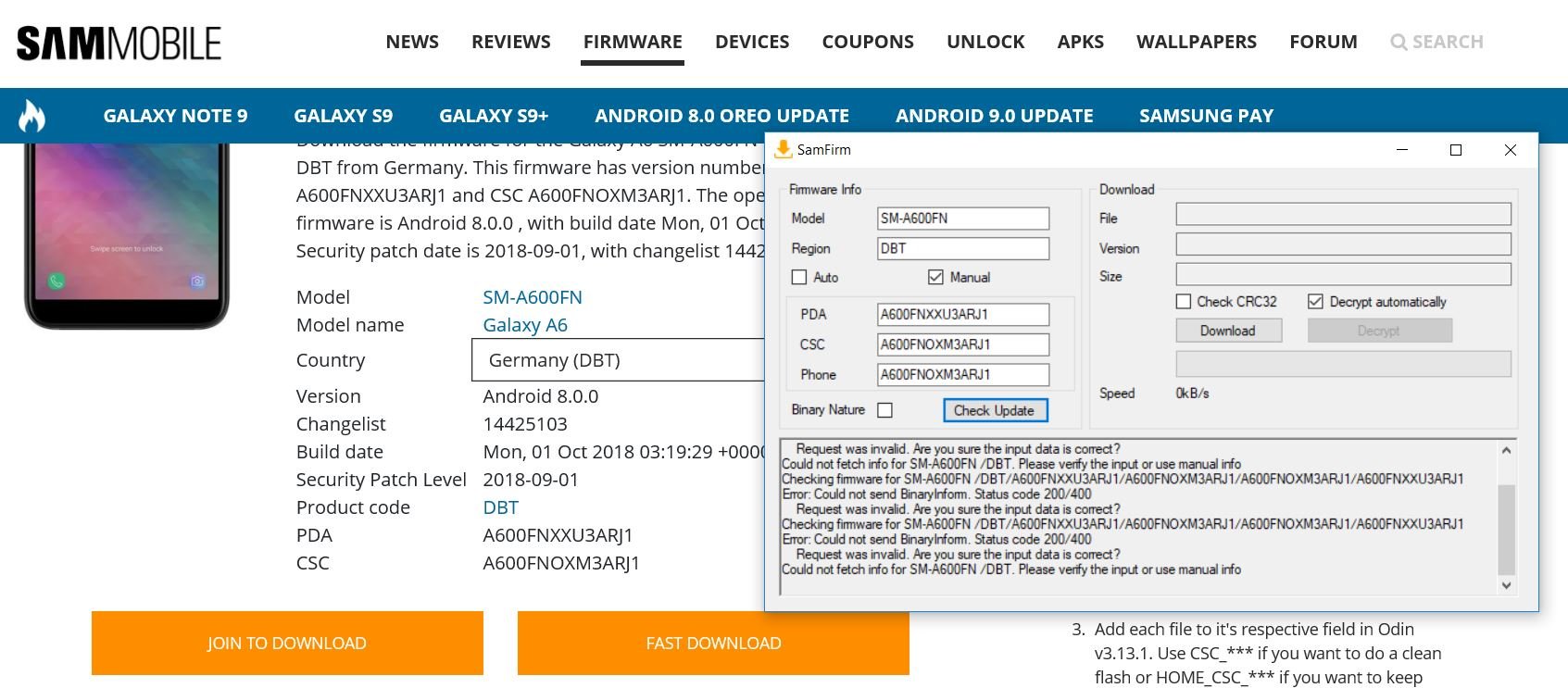The image size is (1568, 688).
Task: Enable the Check CRC32 checkbox
Action: coord(1184,301)
